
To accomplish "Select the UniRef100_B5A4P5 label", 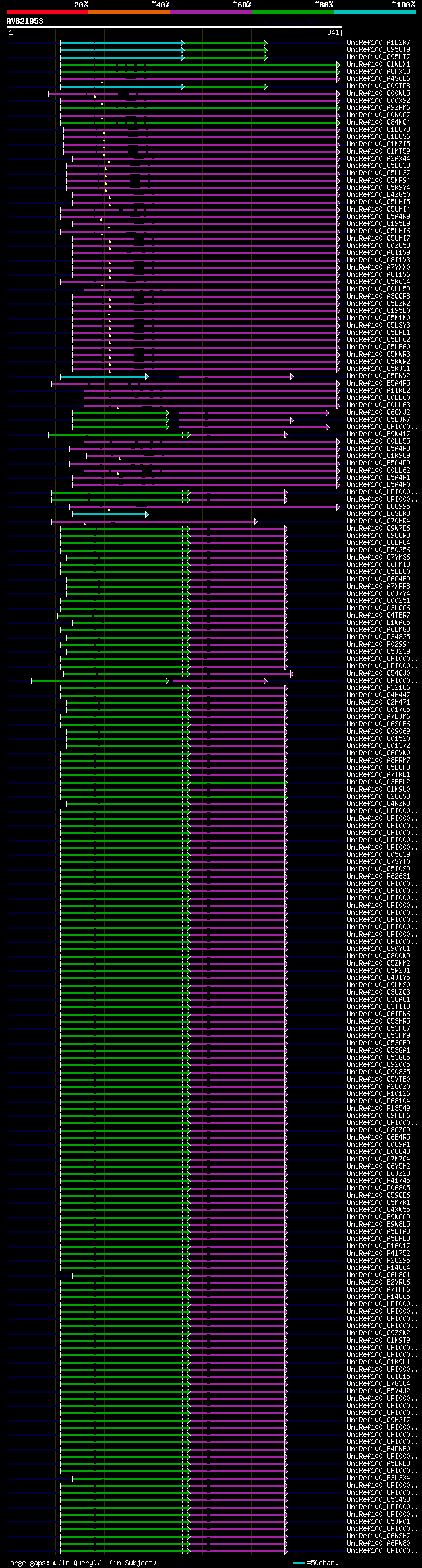I will (x=378, y=384).
